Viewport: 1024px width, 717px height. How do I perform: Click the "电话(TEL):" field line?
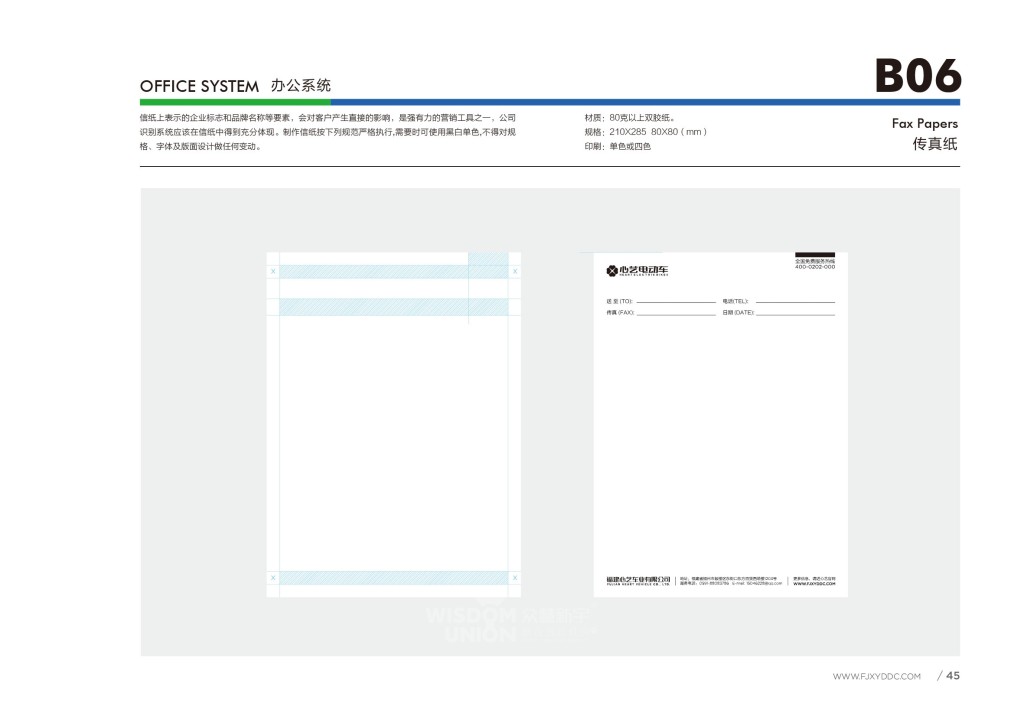(778, 302)
